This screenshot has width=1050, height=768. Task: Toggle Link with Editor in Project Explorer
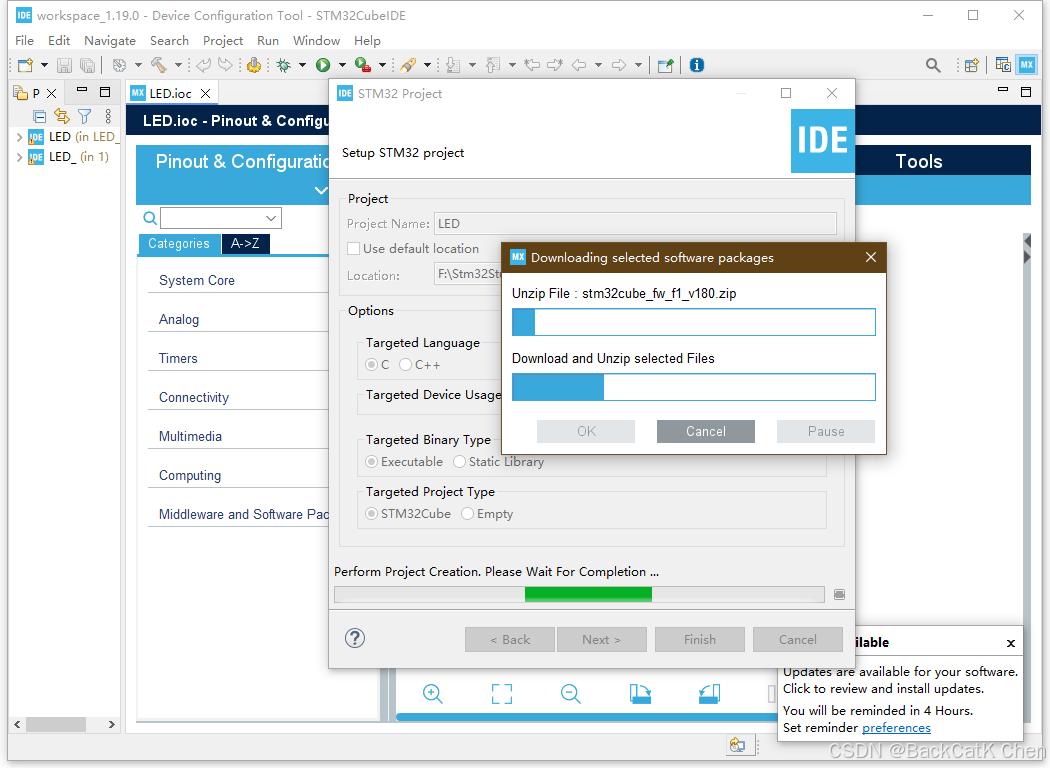point(62,117)
